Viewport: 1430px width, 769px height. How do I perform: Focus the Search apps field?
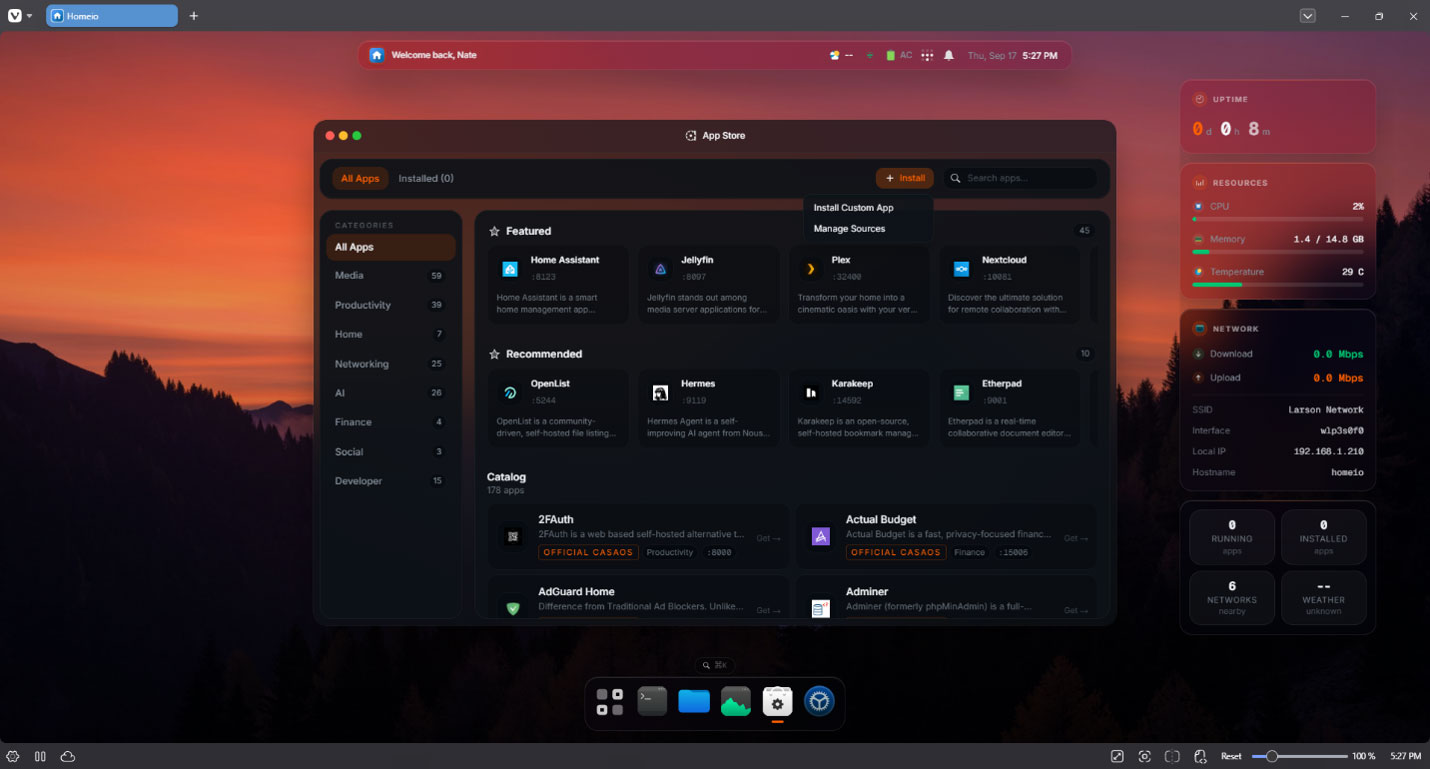[1020, 178]
